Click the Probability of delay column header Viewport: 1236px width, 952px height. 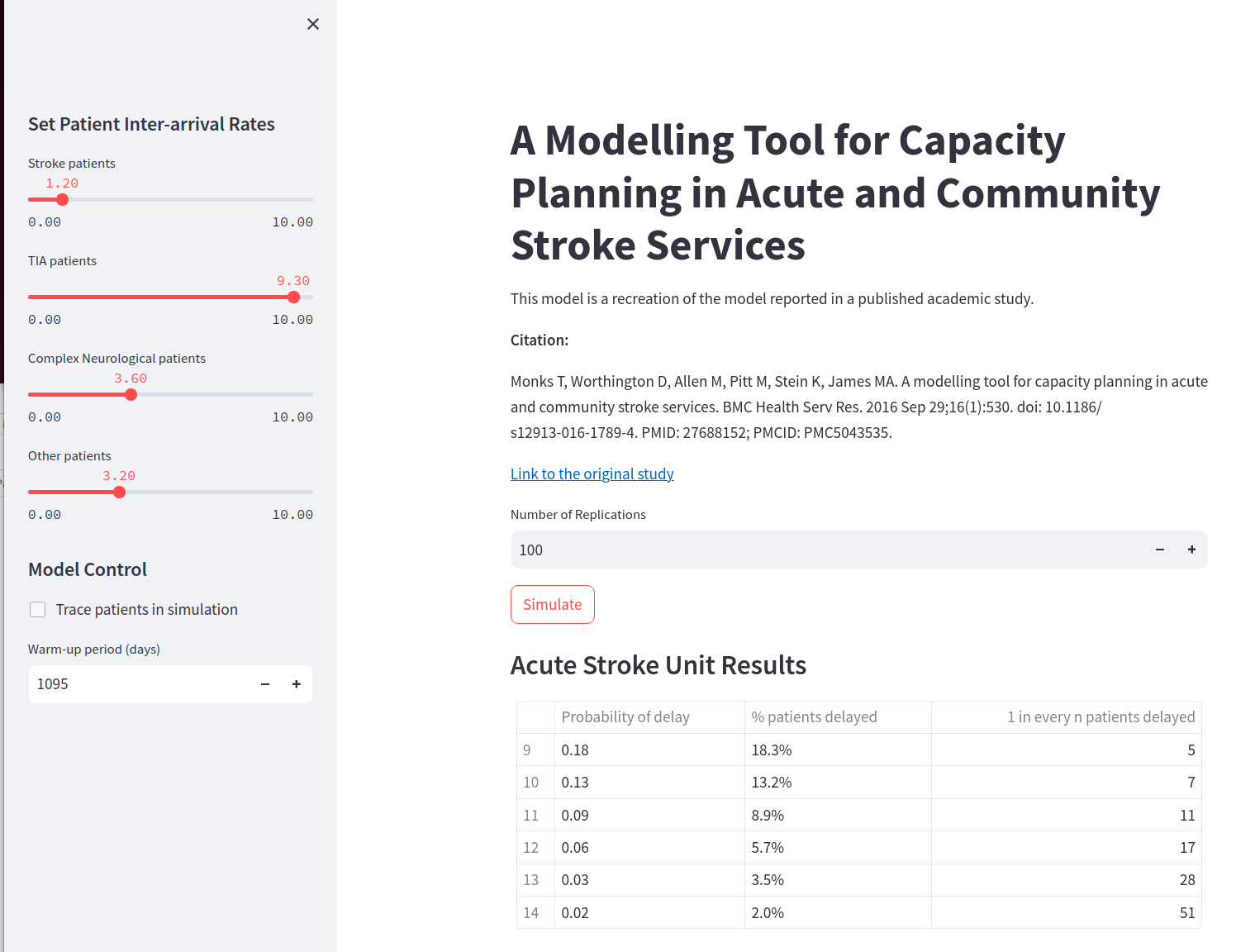pyautogui.click(x=625, y=717)
